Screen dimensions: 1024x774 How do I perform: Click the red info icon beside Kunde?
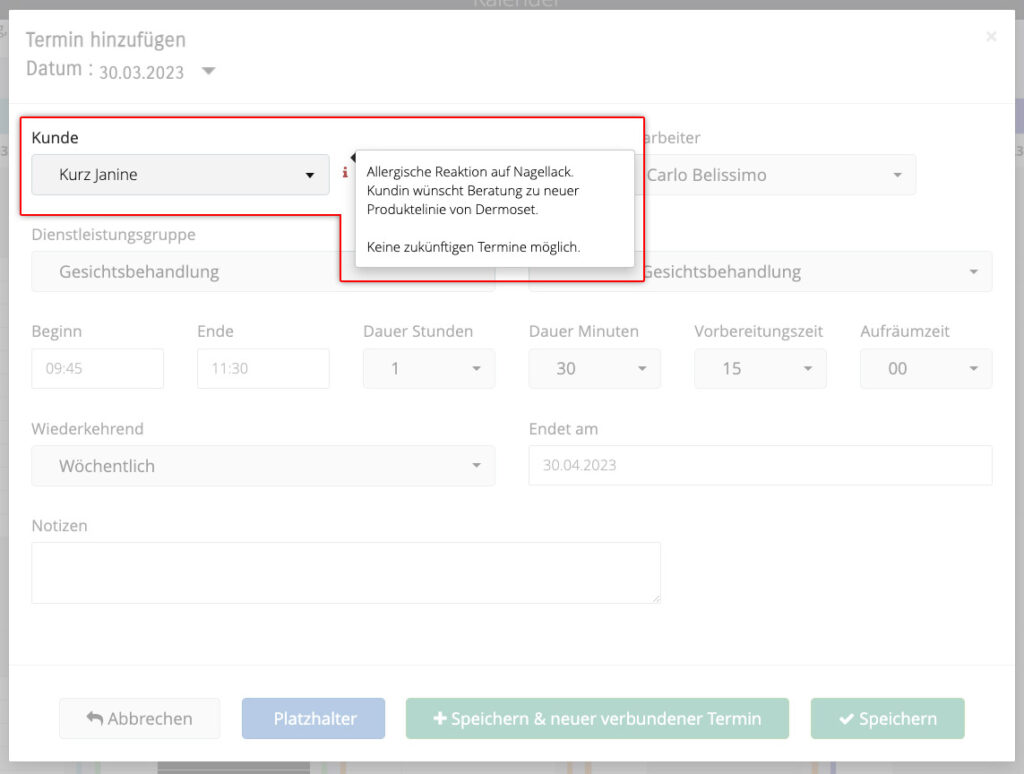(345, 173)
